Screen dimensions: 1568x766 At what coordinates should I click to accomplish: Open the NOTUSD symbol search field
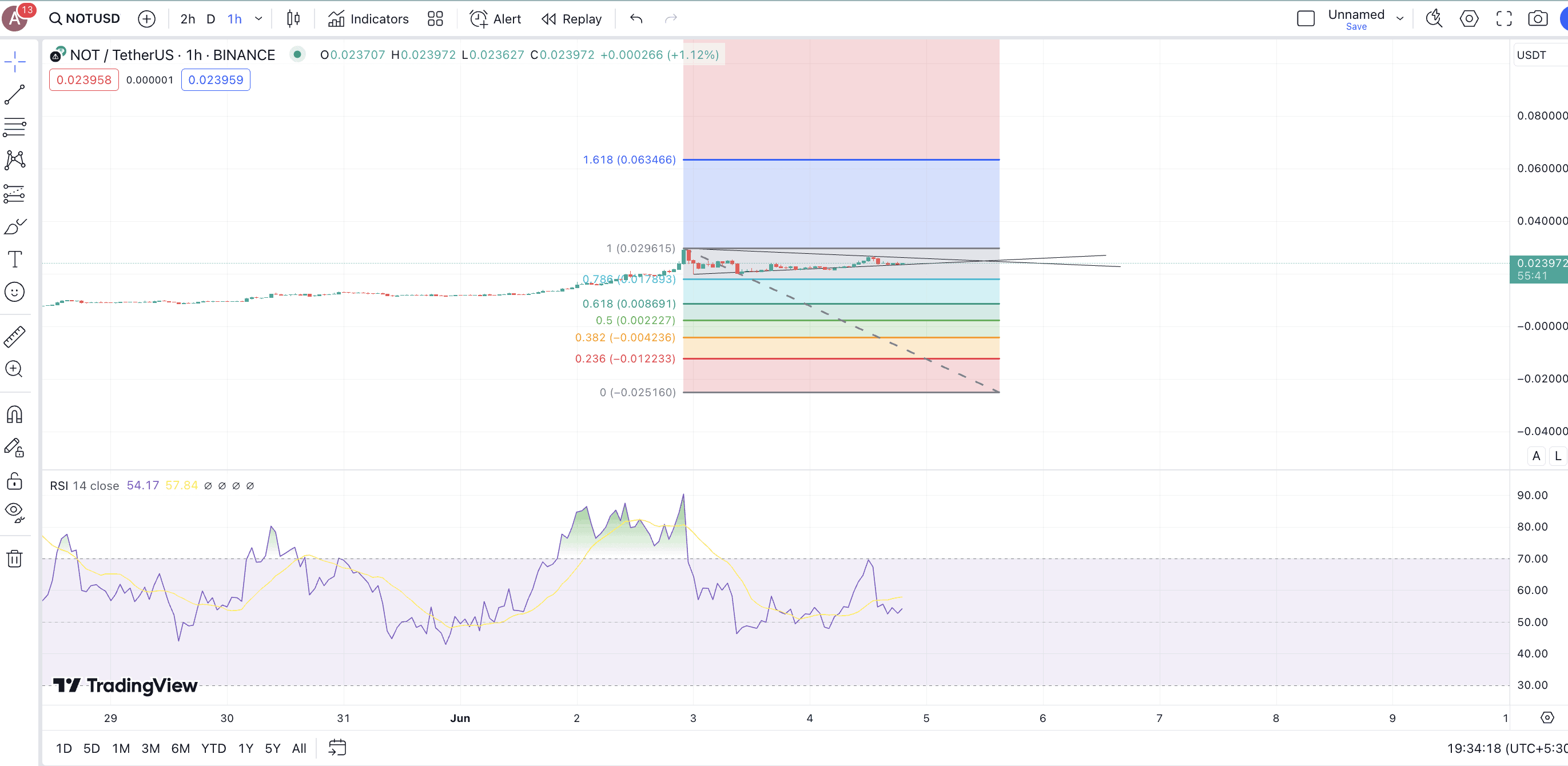click(85, 19)
